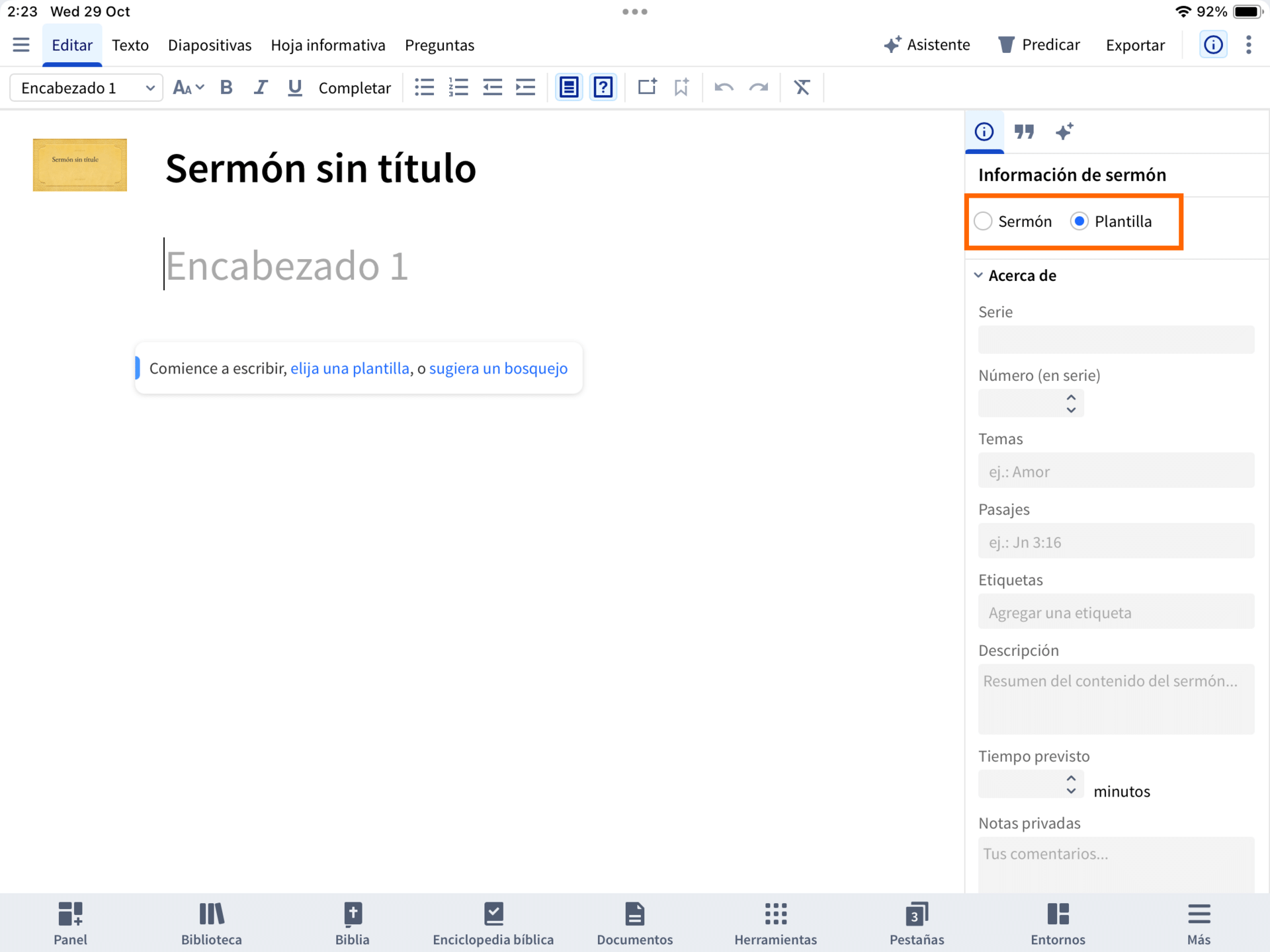Open the sparkle AI tab in the sidebar

click(x=1064, y=132)
